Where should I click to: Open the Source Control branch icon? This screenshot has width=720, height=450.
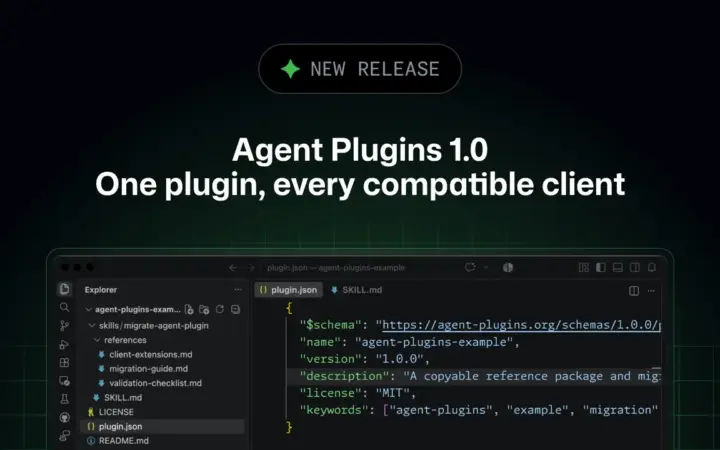point(64,326)
